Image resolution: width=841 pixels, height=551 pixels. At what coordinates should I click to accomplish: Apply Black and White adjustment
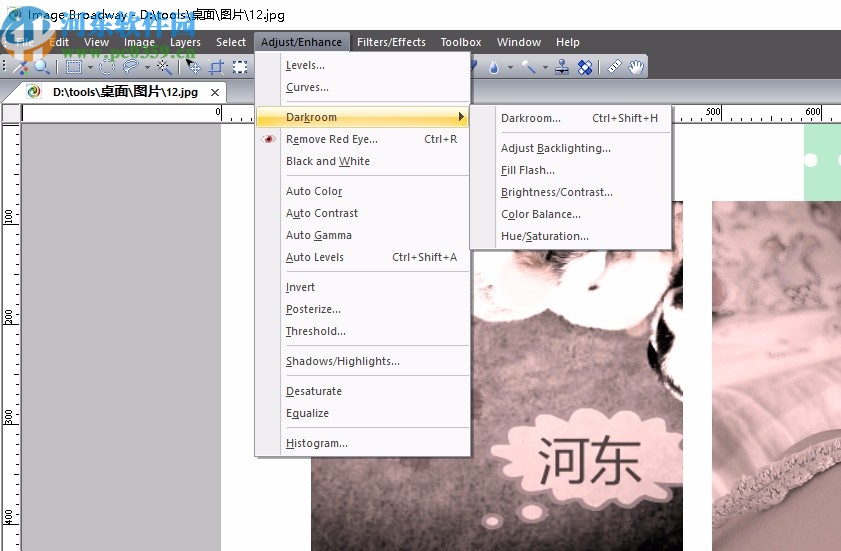tap(363, 161)
